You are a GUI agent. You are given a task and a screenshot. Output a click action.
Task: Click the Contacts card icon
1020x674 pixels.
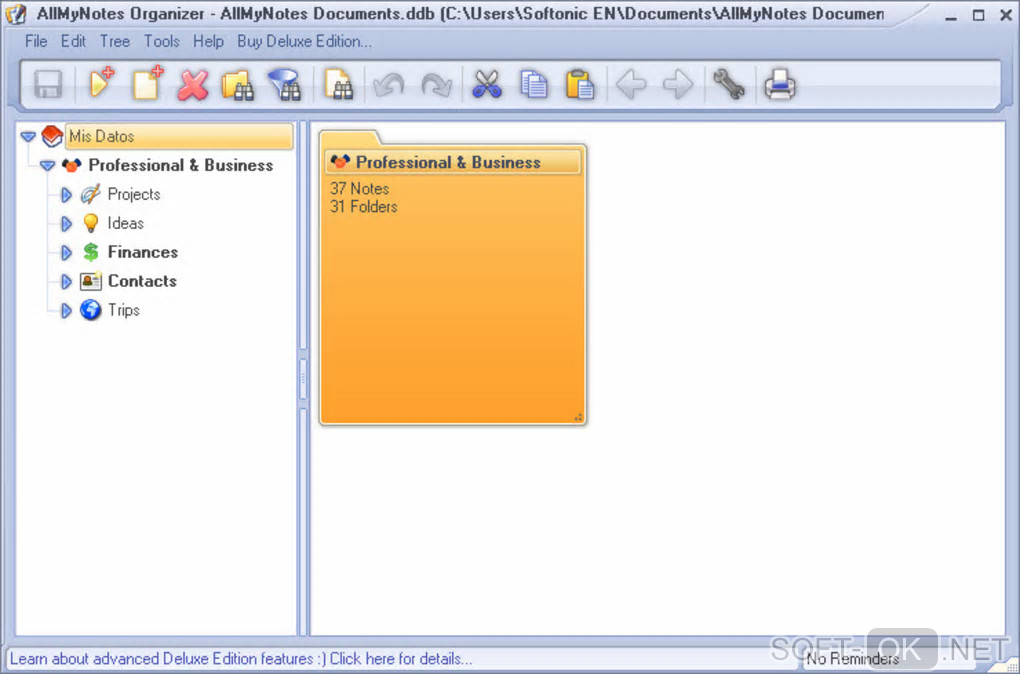[90, 281]
